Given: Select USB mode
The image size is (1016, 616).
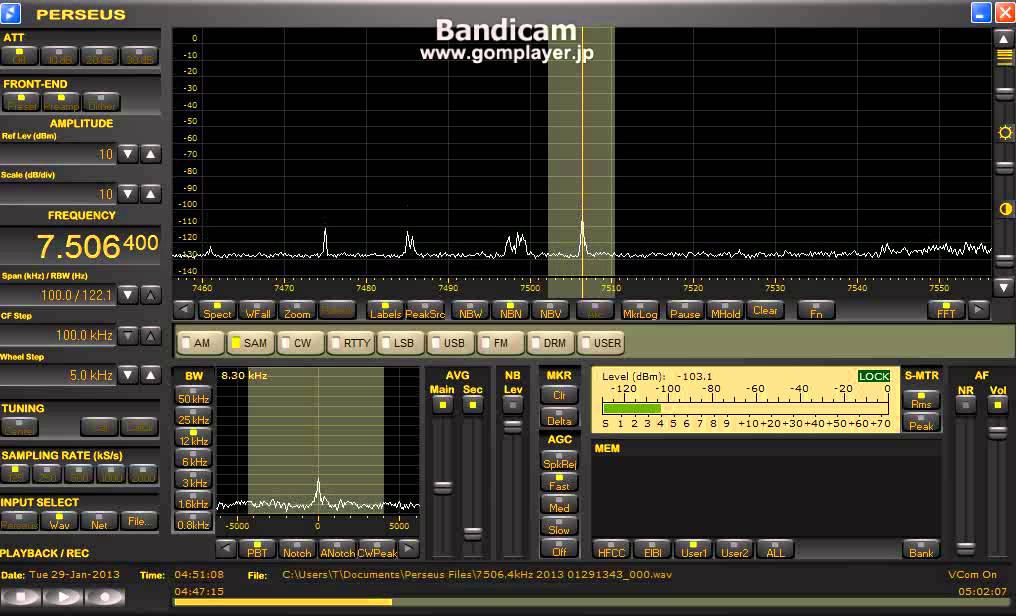Looking at the screenshot, I should click(451, 343).
